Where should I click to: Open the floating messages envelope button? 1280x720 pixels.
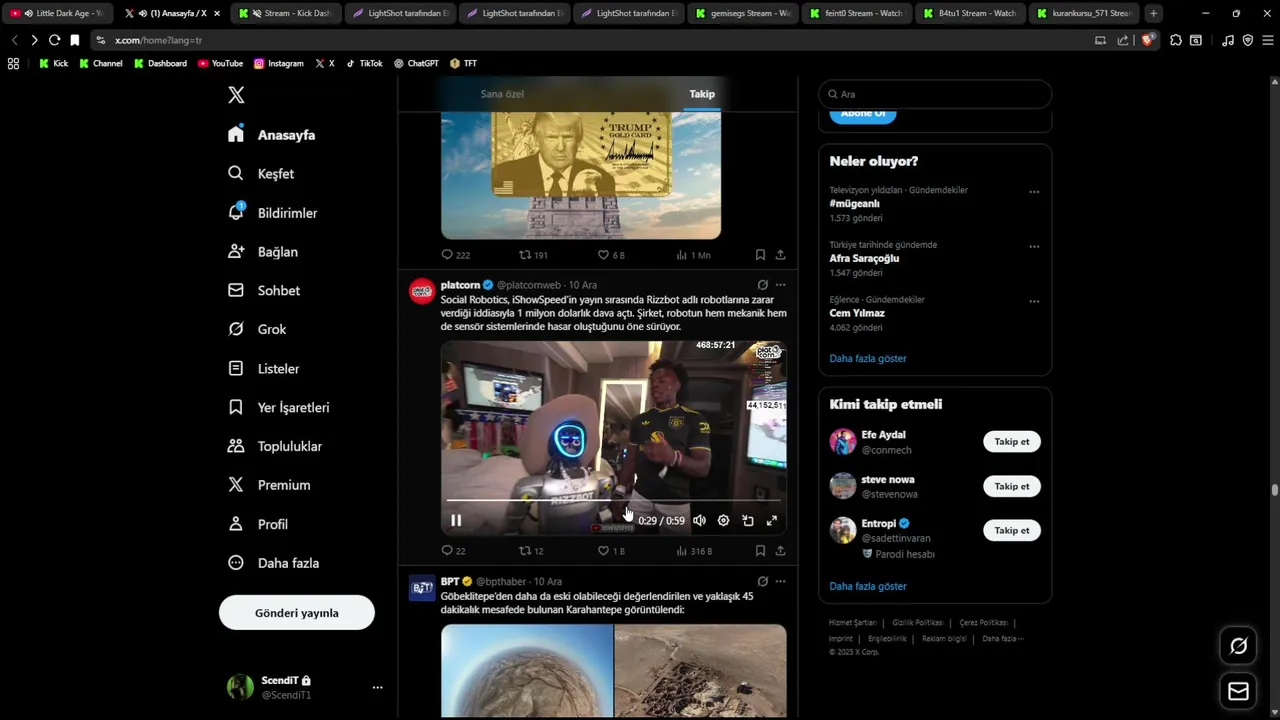pyautogui.click(x=1238, y=691)
